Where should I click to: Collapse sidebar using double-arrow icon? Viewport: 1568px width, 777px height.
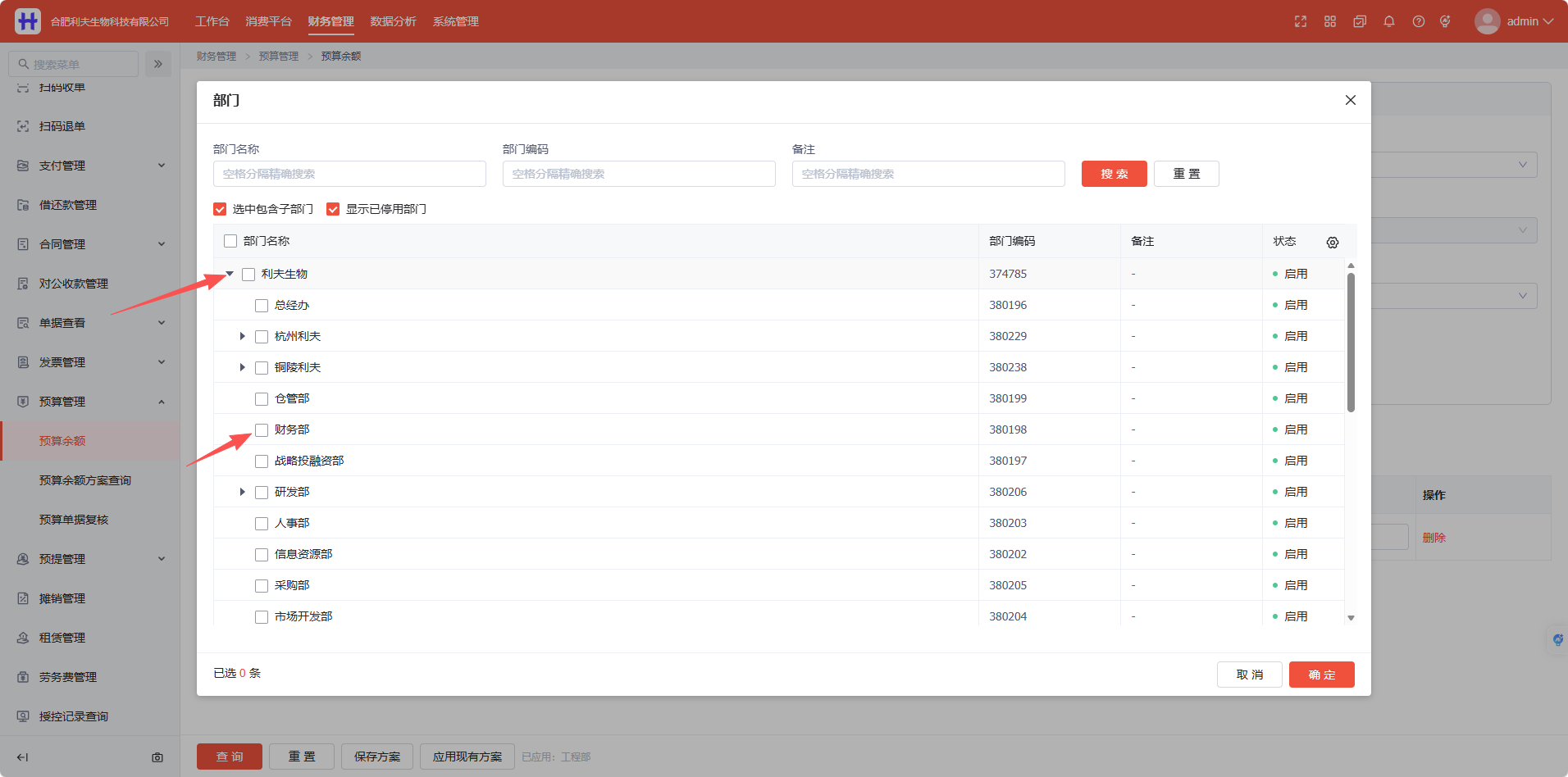tap(158, 64)
